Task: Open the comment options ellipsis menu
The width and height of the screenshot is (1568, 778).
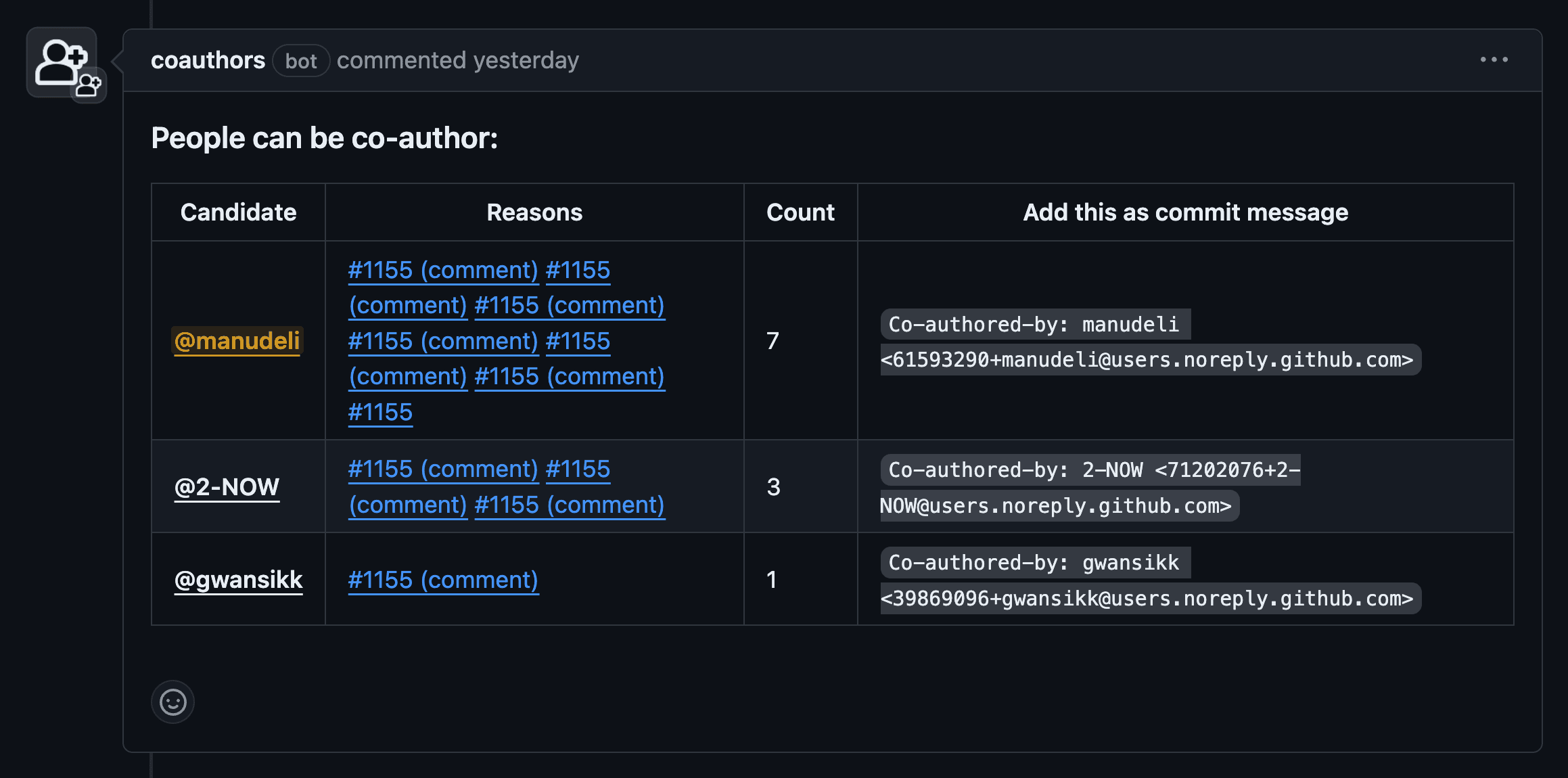Action: 1494,60
